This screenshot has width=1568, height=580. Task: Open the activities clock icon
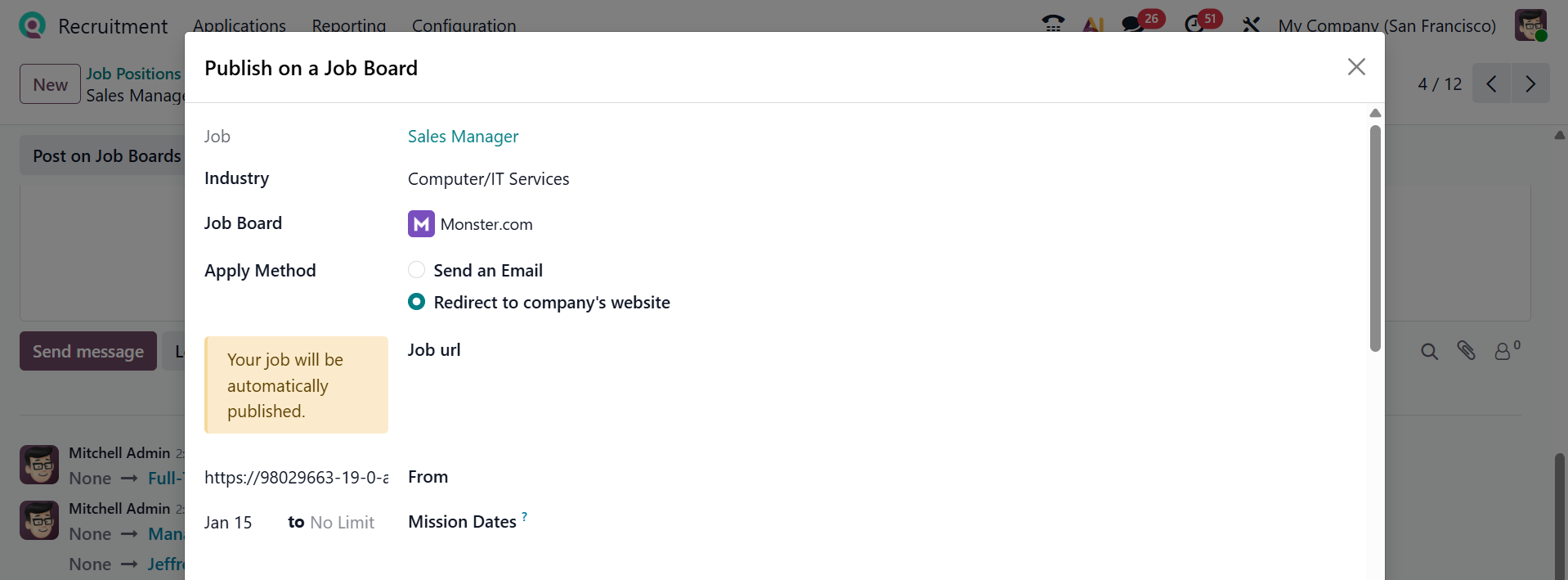1194,24
